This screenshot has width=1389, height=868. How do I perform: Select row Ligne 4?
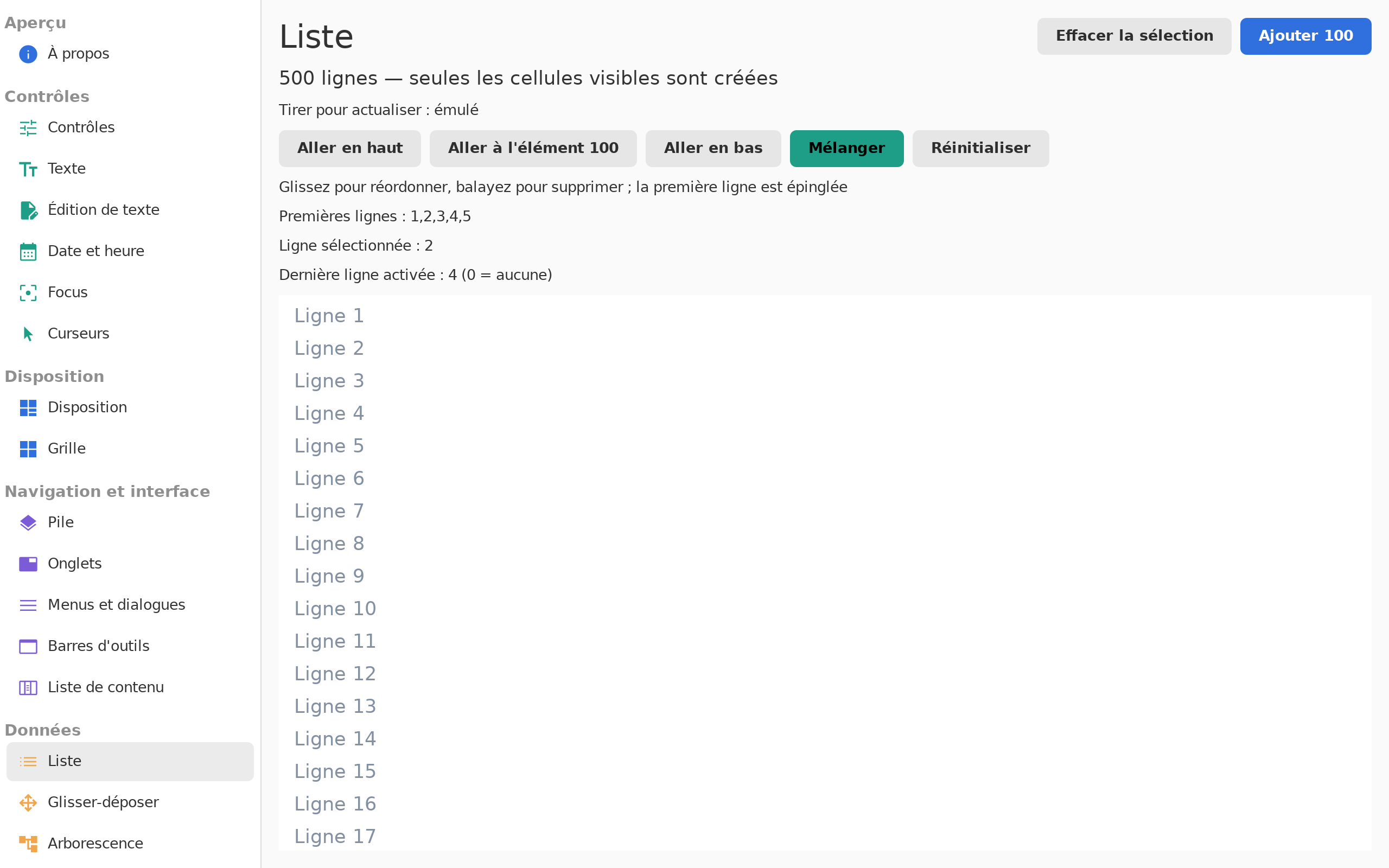825,413
